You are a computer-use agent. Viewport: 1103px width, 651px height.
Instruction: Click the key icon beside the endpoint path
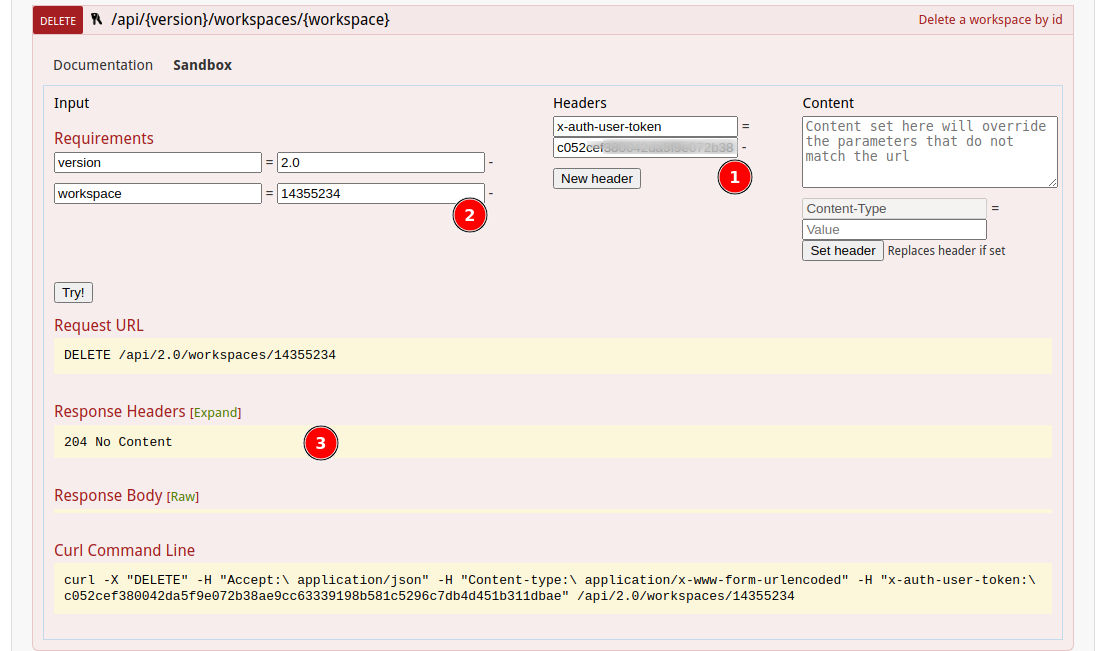97,19
